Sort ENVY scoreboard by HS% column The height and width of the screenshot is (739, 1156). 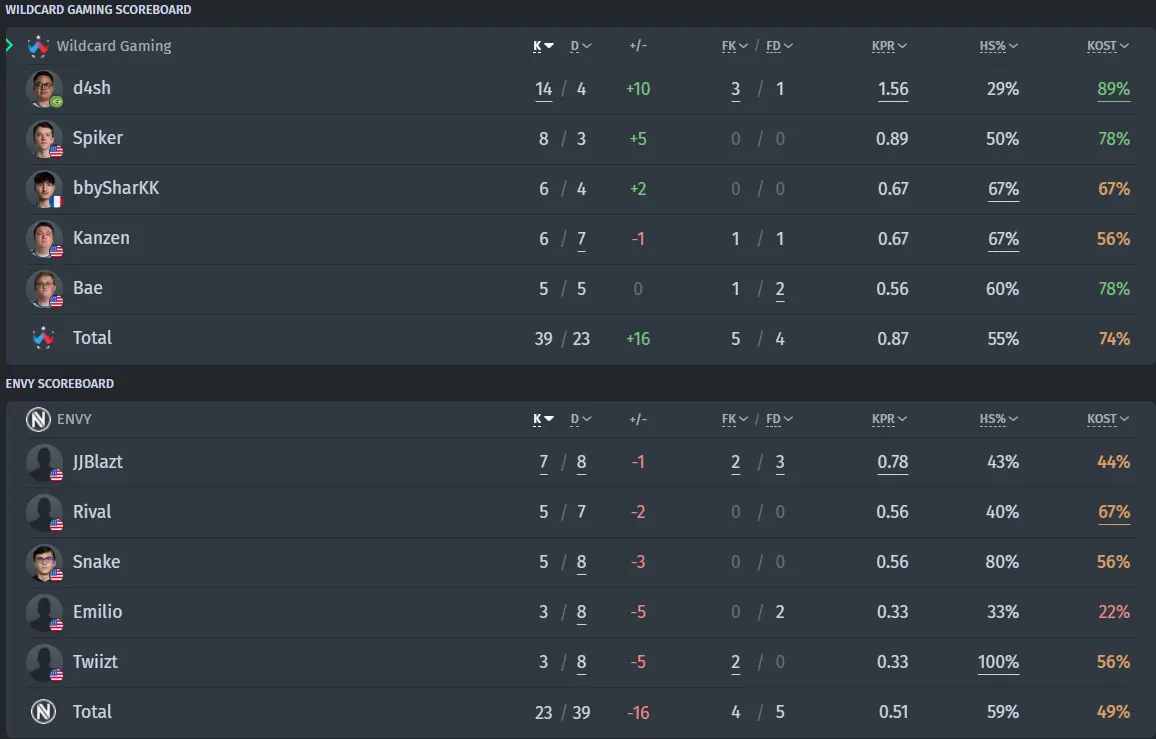tap(999, 420)
